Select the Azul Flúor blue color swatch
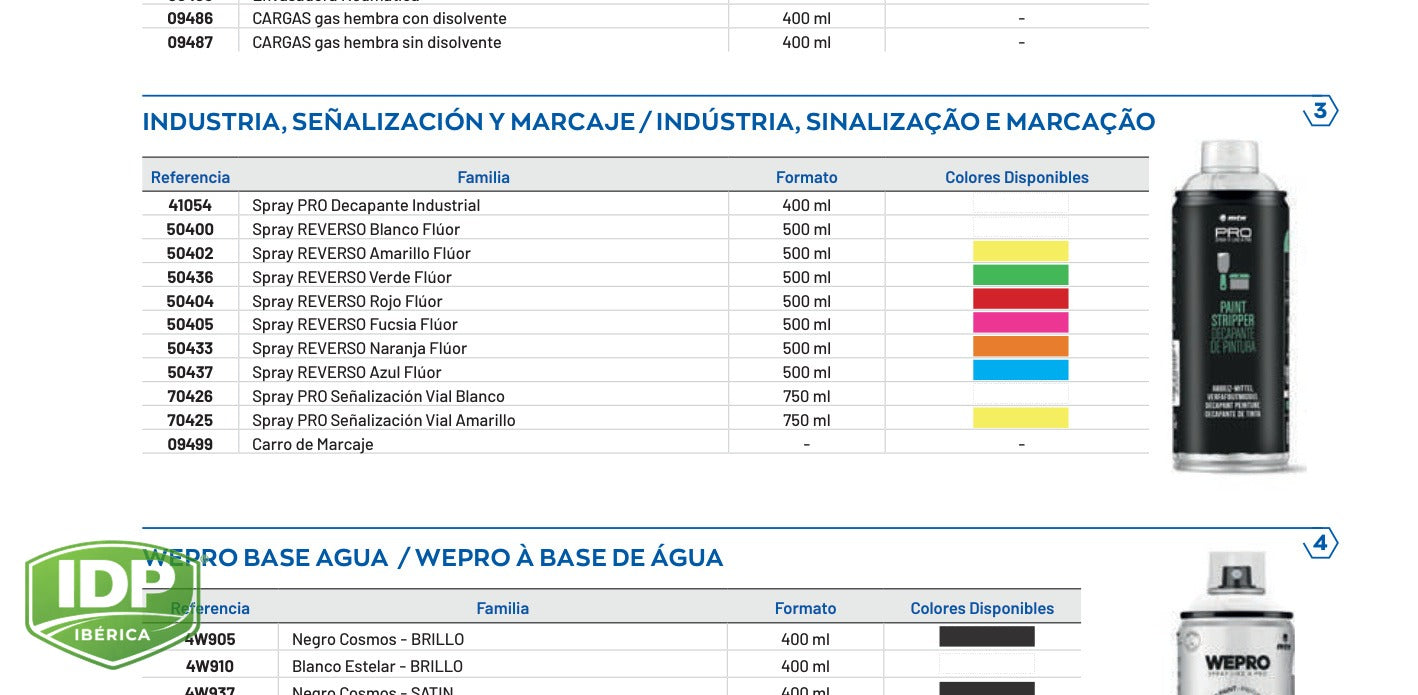This screenshot has height=695, width=1418. (1020, 371)
